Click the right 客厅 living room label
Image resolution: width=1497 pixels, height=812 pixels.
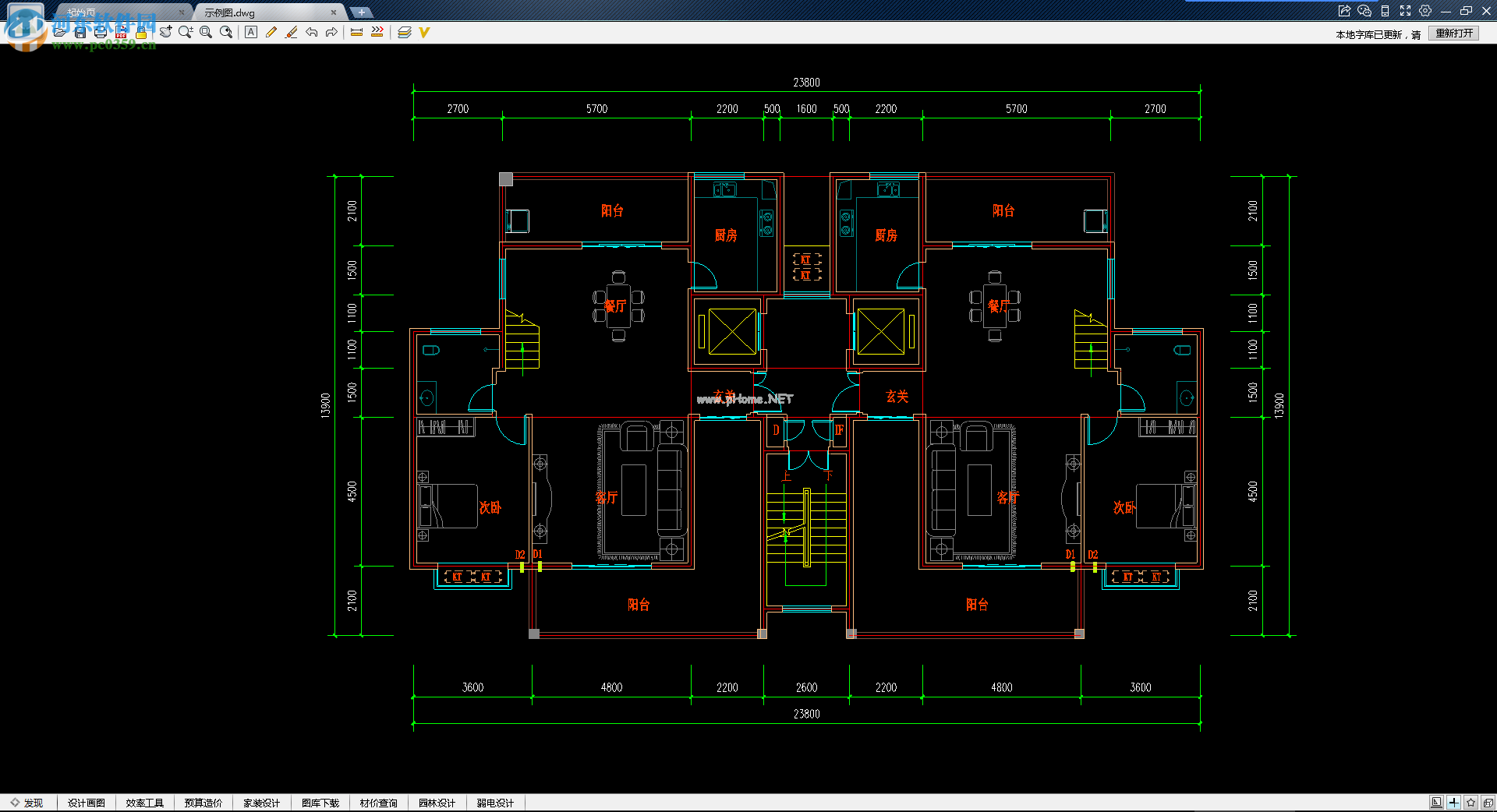[x=1007, y=497]
